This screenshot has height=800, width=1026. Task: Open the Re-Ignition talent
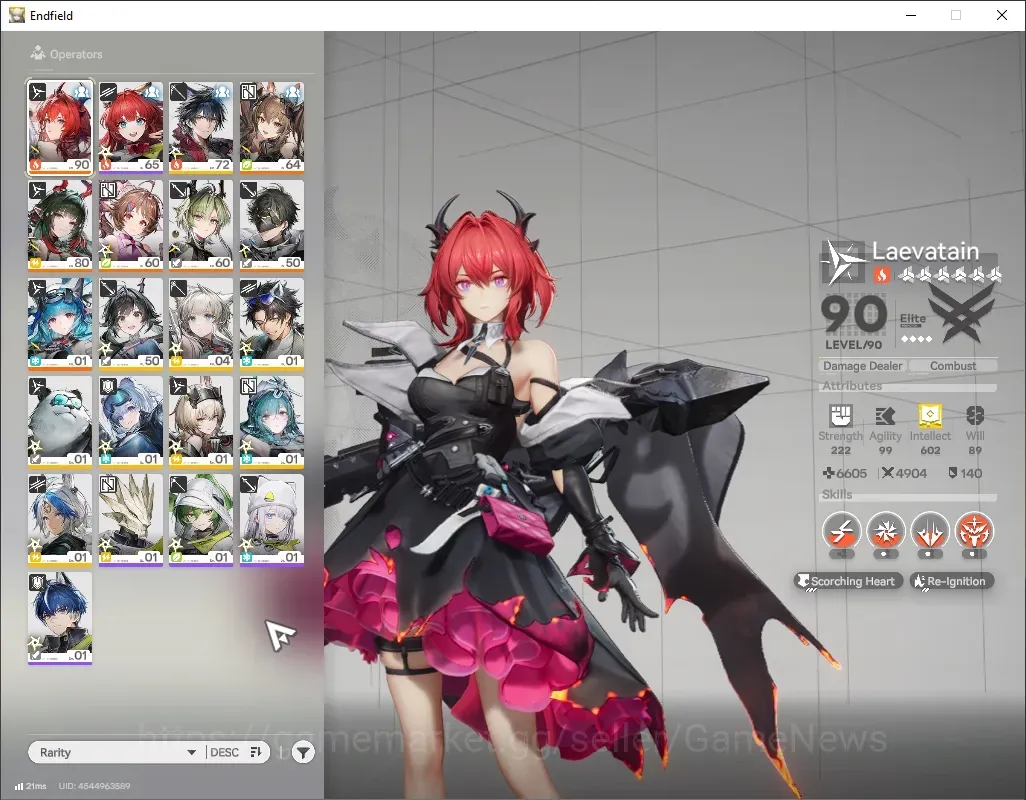952,581
